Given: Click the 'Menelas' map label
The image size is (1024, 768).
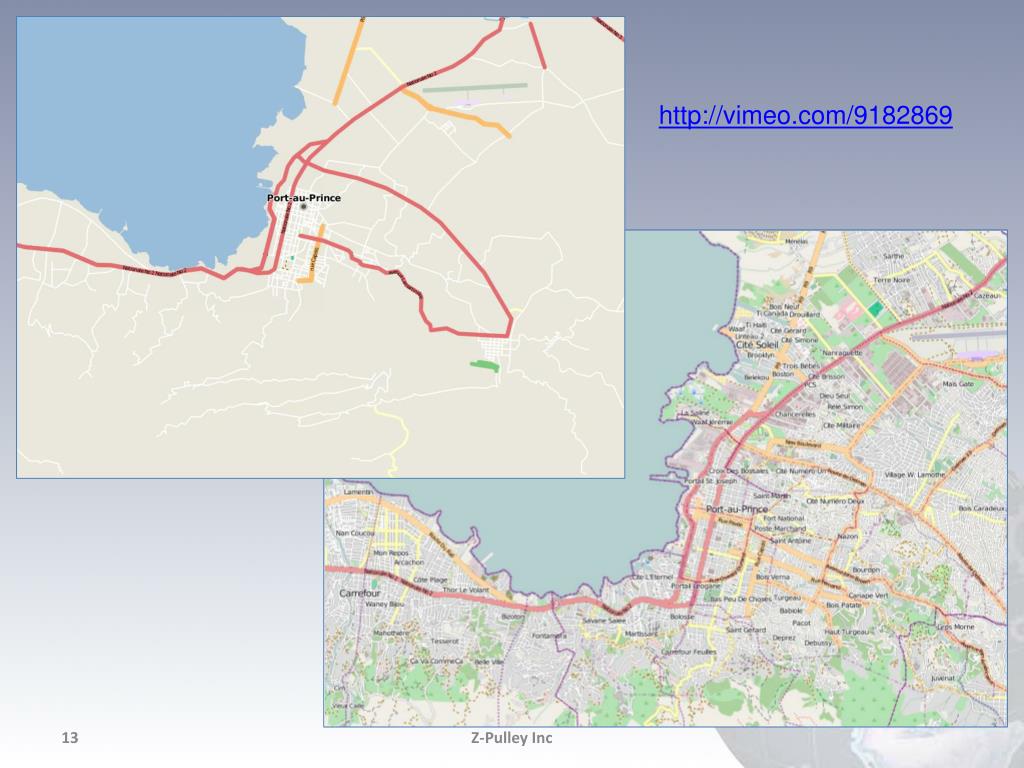Looking at the screenshot, I should pyautogui.click(x=796, y=241).
